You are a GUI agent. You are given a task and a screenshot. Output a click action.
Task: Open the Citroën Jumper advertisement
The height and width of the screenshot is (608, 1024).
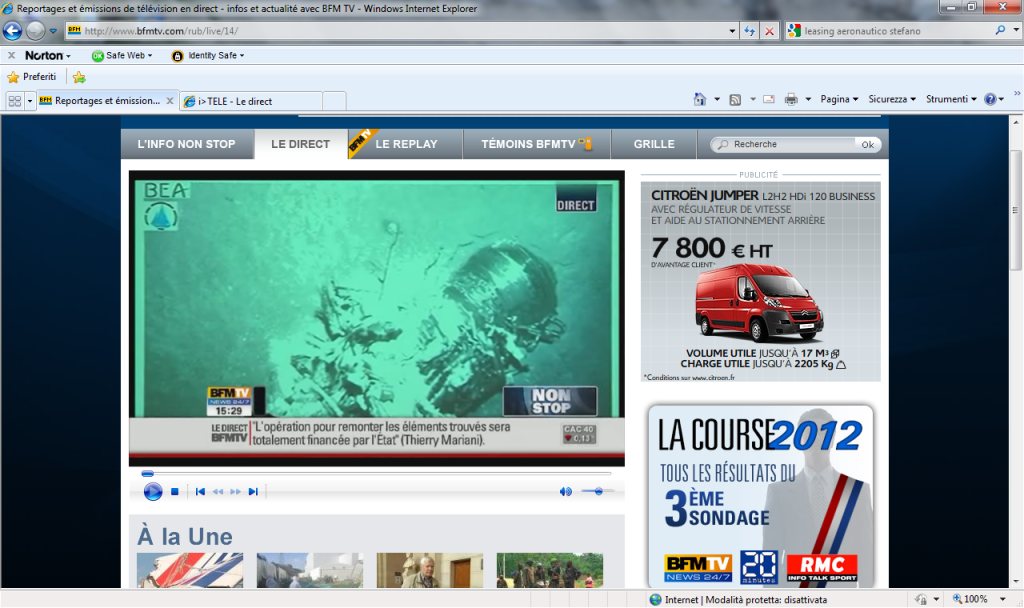point(761,281)
